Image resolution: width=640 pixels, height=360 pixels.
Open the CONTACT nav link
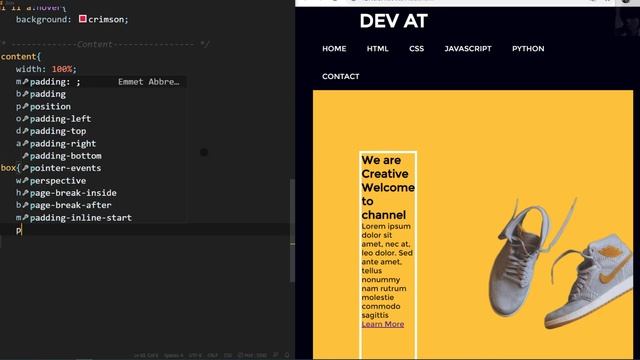coord(340,76)
